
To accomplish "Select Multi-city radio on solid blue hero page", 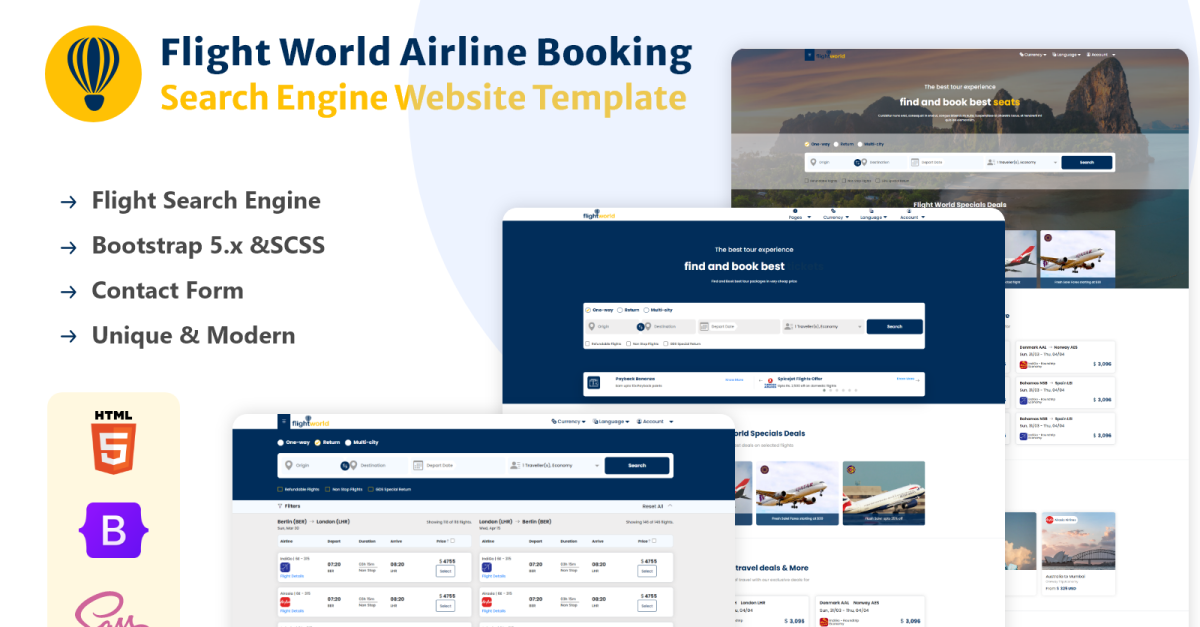I will click(x=646, y=310).
